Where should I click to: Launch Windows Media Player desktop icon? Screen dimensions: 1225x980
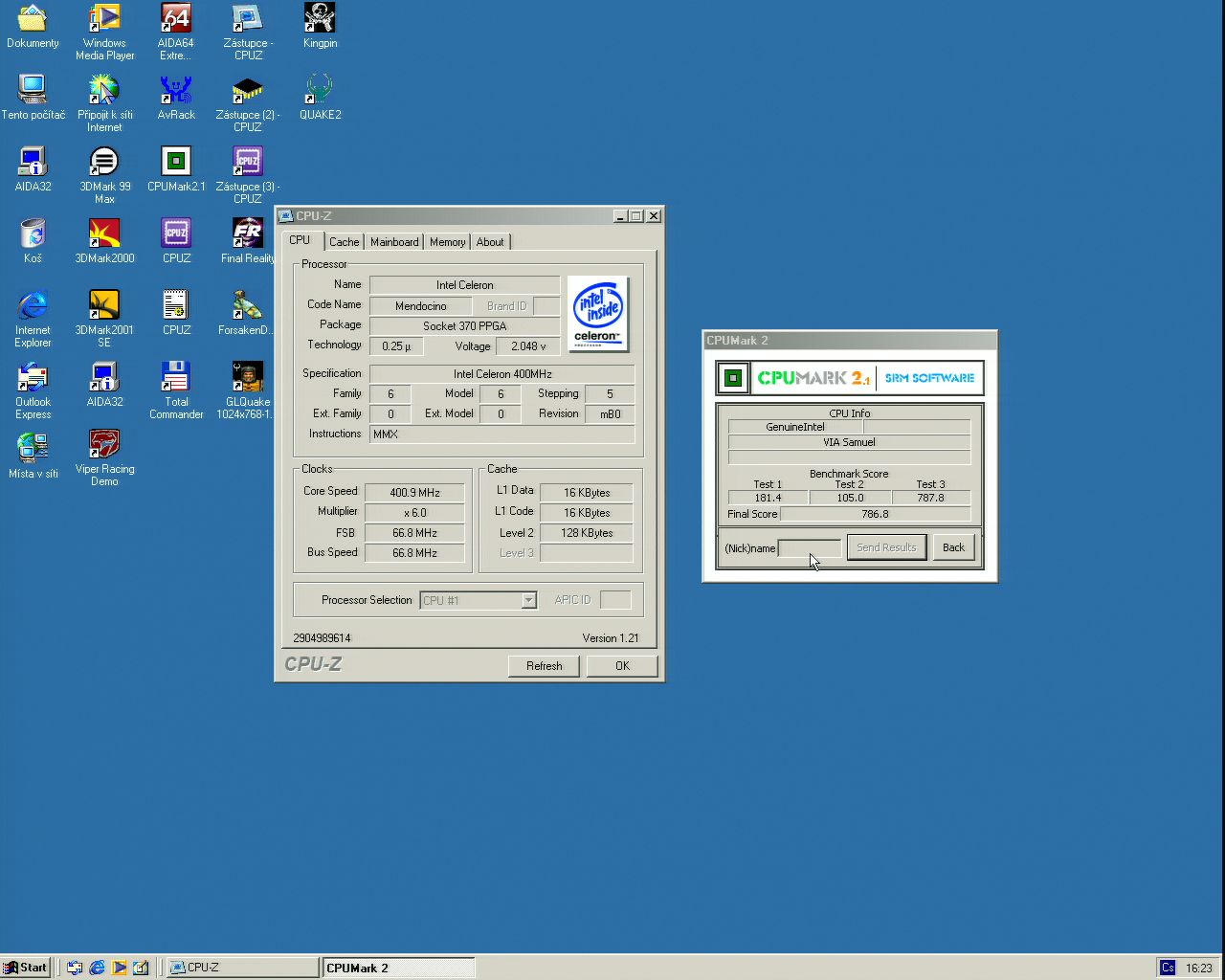tap(104, 32)
